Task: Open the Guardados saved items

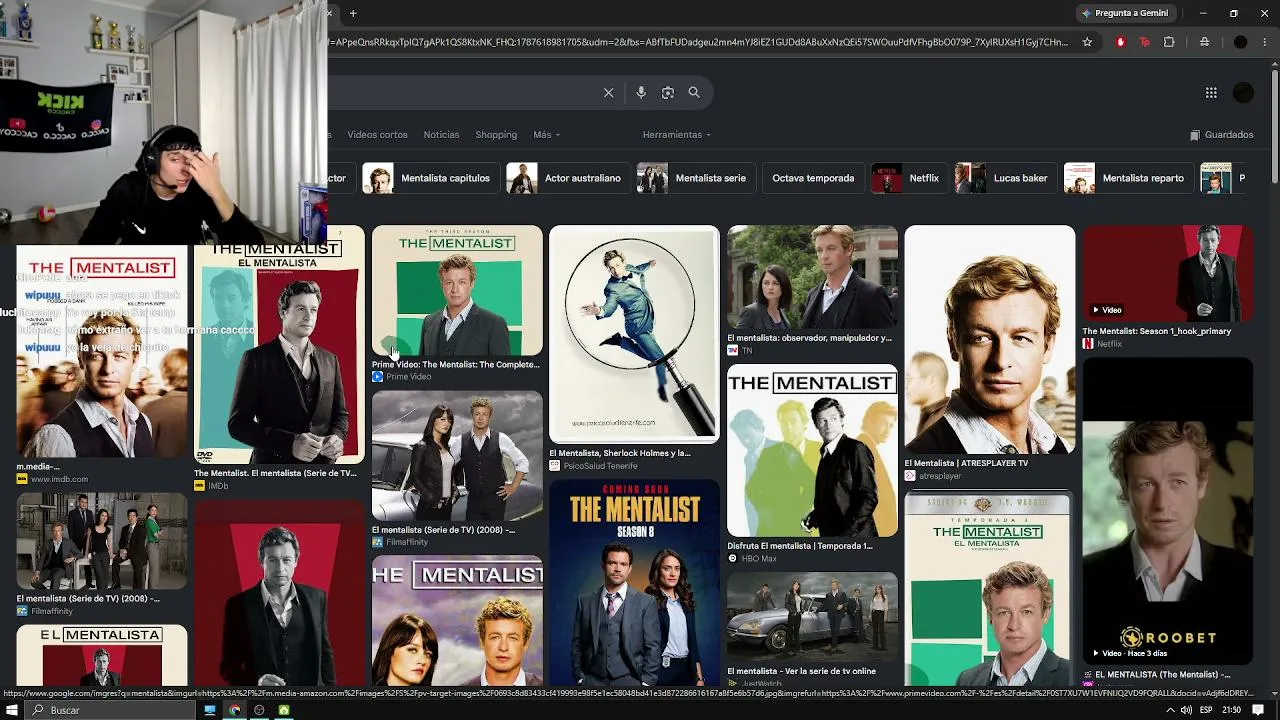Action: [x=1221, y=135]
